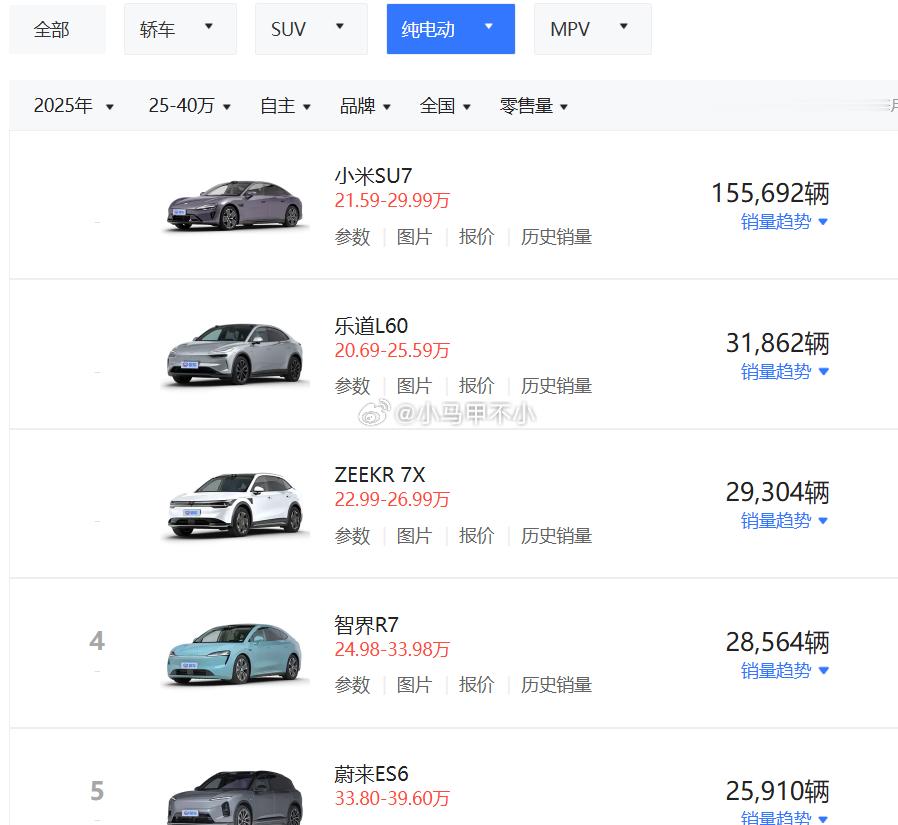Click the 25,910辆 sales figure
Image resolution: width=898 pixels, height=825 pixels.
(778, 791)
